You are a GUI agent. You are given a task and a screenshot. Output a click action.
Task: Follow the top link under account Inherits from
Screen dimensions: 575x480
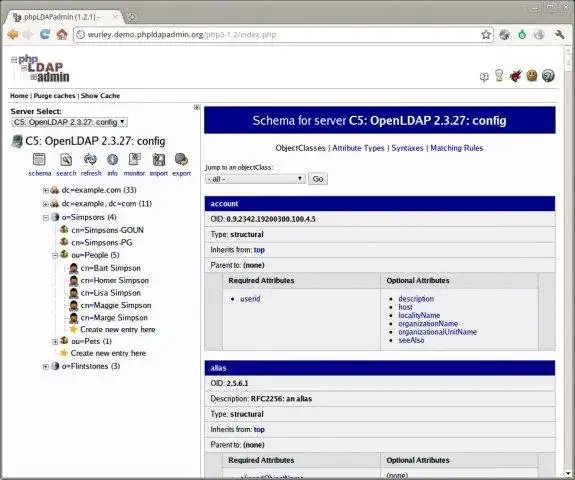259,250
